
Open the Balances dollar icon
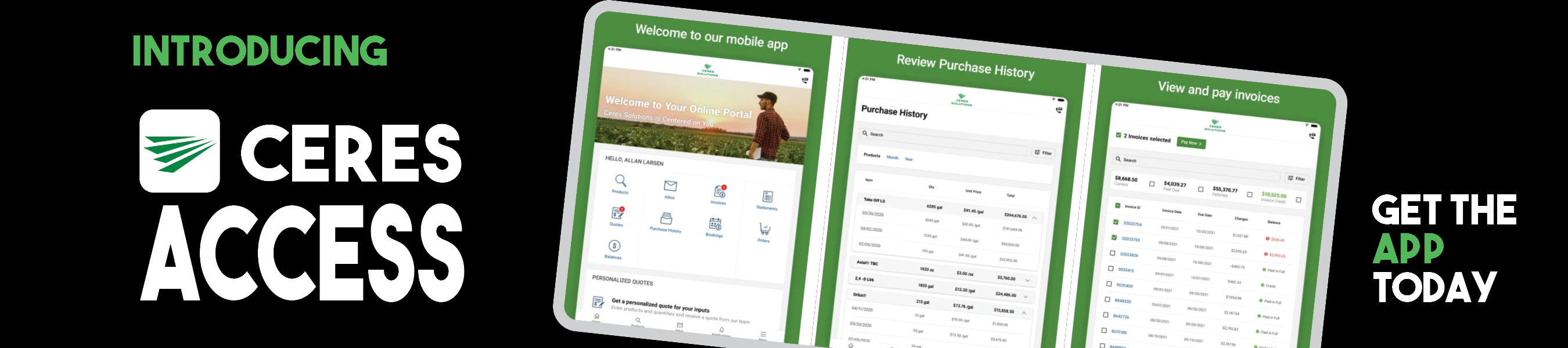[x=614, y=246]
